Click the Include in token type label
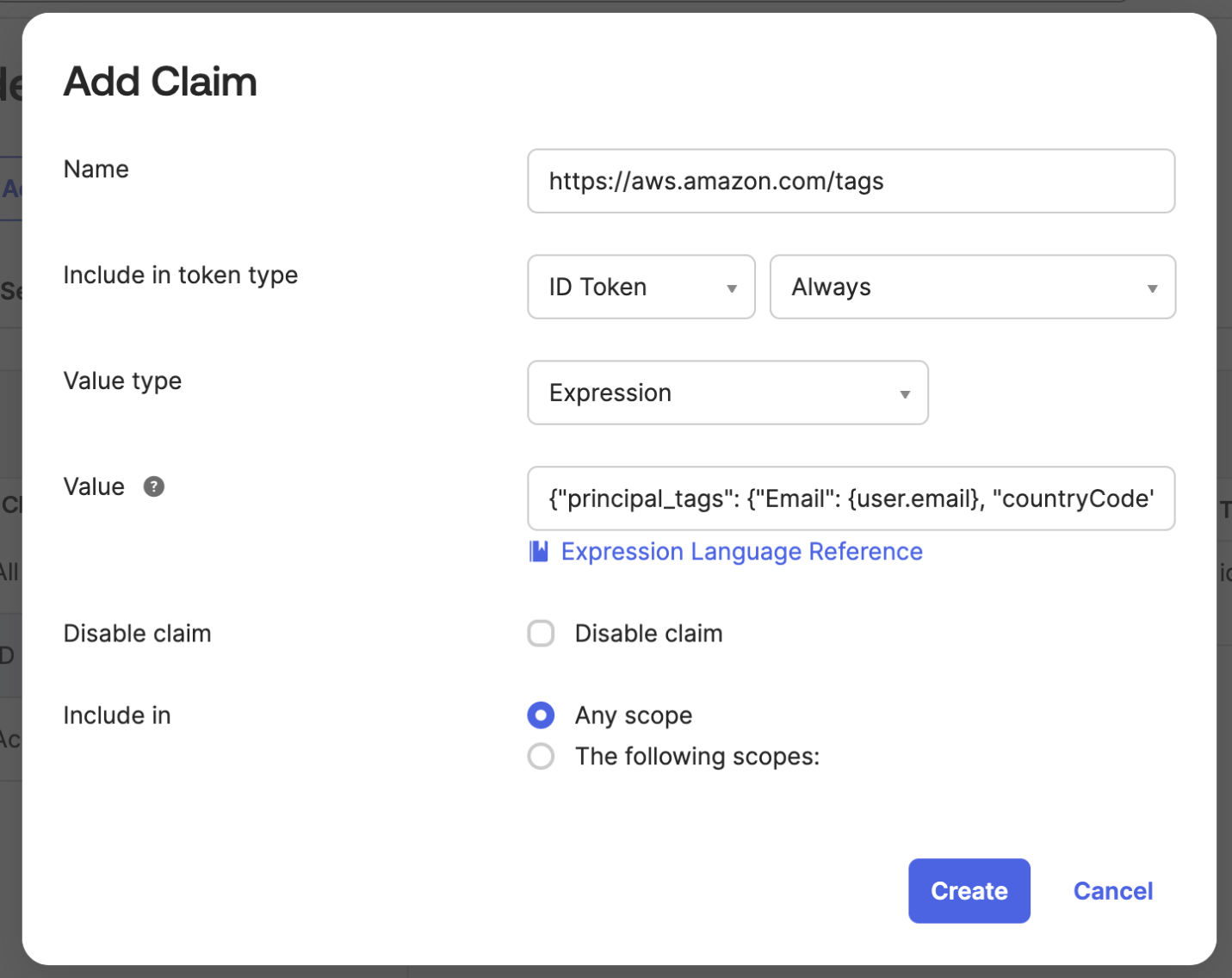Image resolution: width=1232 pixels, height=978 pixels. [181, 275]
